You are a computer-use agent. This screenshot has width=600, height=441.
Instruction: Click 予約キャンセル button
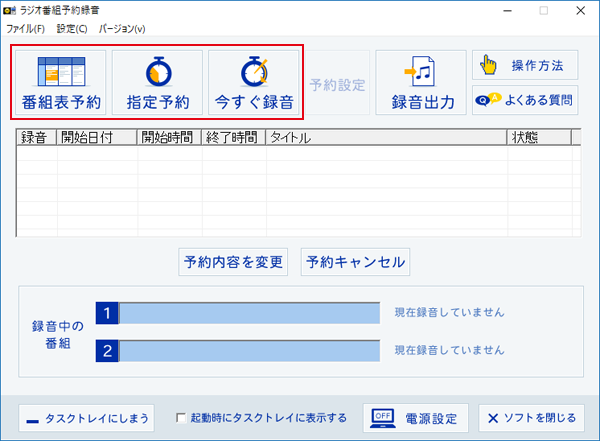click(x=355, y=262)
